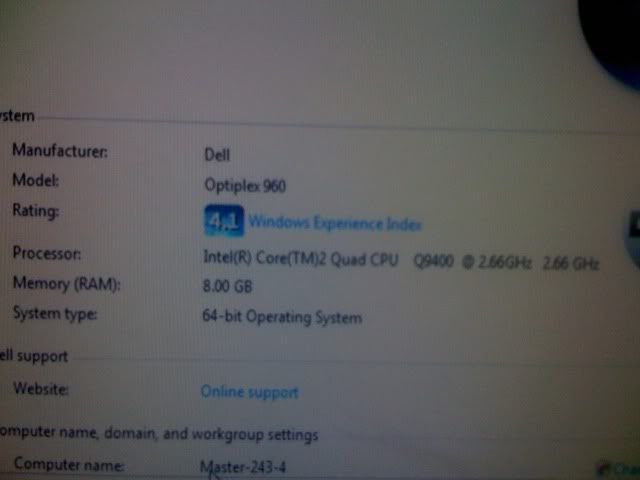Viewport: 640px width, 480px height.
Task: Click the Dell 'support' section heading
Action: pos(33,356)
